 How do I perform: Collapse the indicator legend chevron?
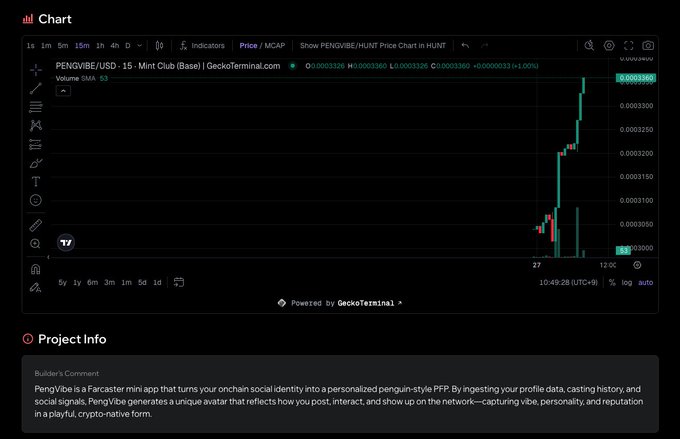63,90
